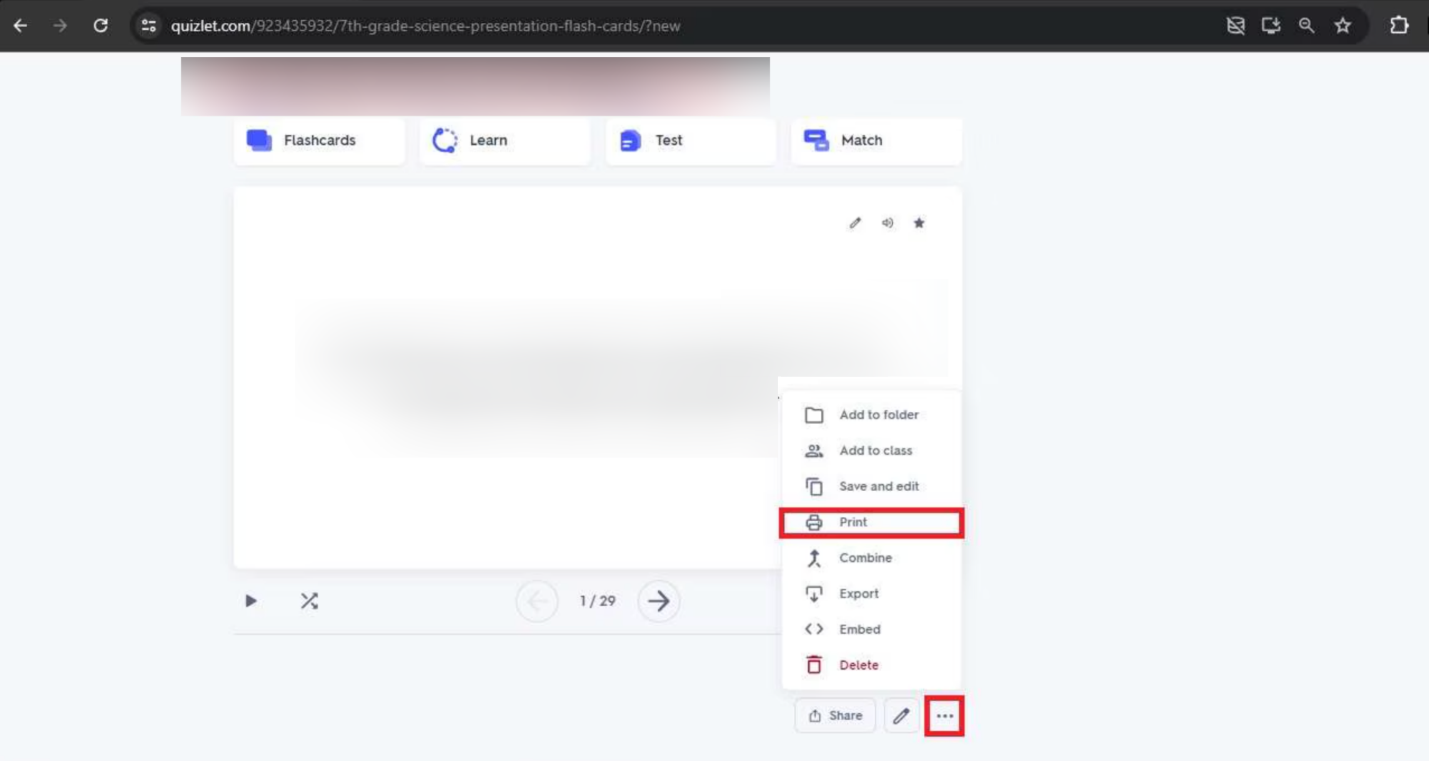Star the current flashcard
Image resolution: width=1429 pixels, height=761 pixels.
[919, 223]
